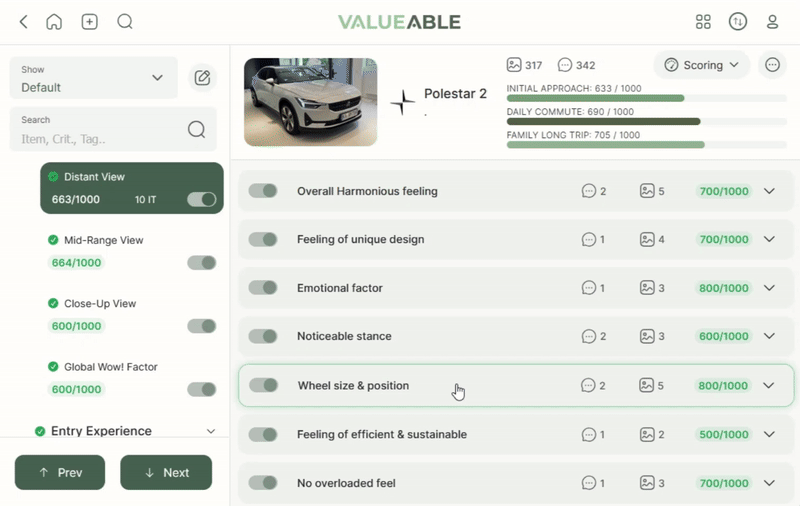Open the apps grid icon
This screenshot has width=800, height=506.
703,22
